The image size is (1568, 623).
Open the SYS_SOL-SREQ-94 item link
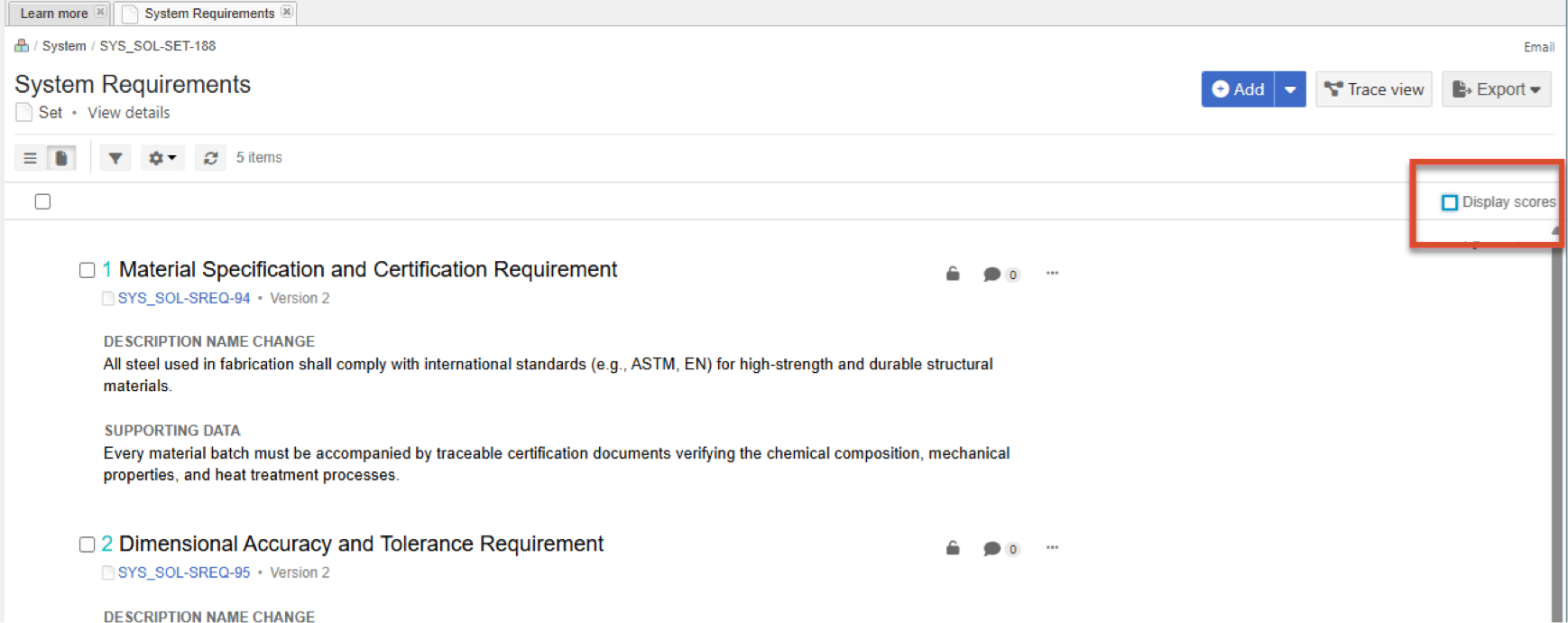tap(184, 298)
